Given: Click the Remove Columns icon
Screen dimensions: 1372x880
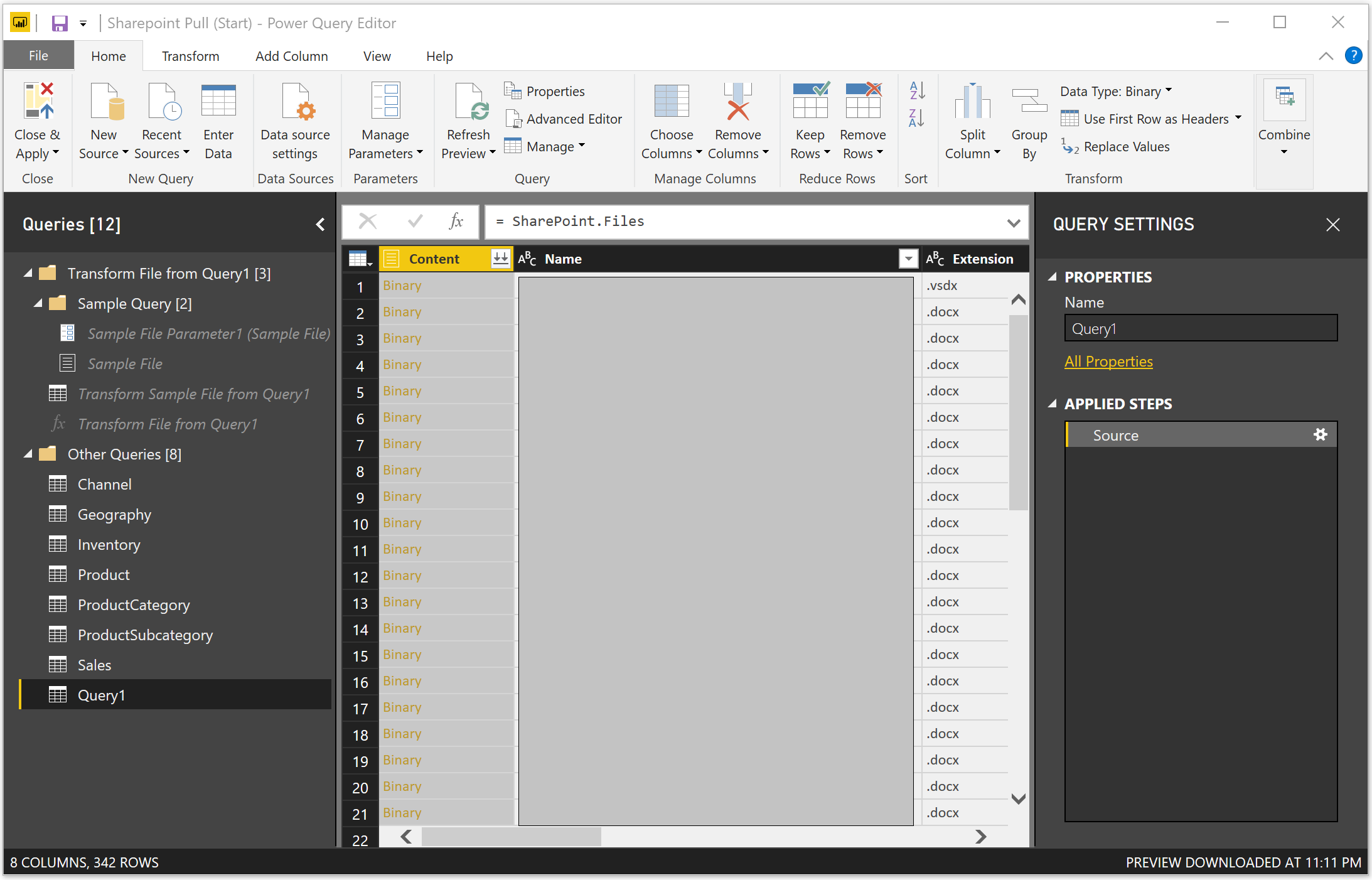Looking at the screenshot, I should click(x=738, y=101).
